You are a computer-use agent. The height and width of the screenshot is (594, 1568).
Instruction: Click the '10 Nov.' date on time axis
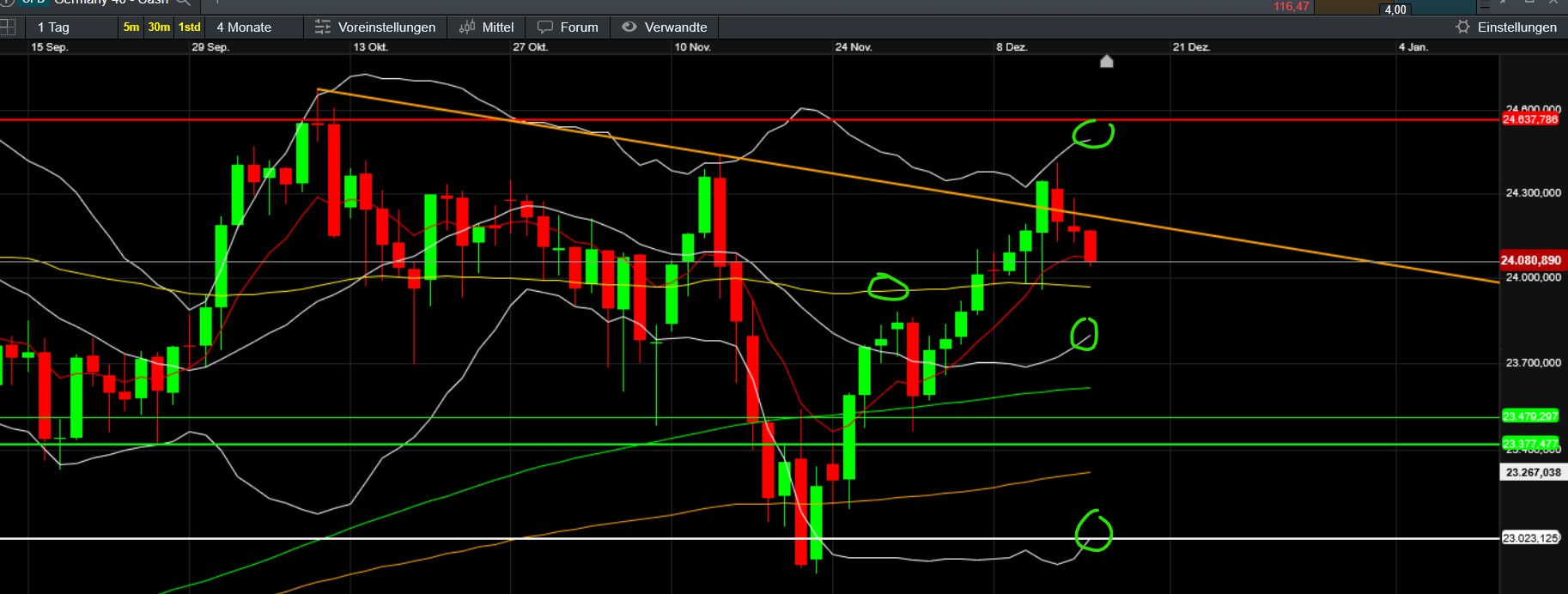693,47
